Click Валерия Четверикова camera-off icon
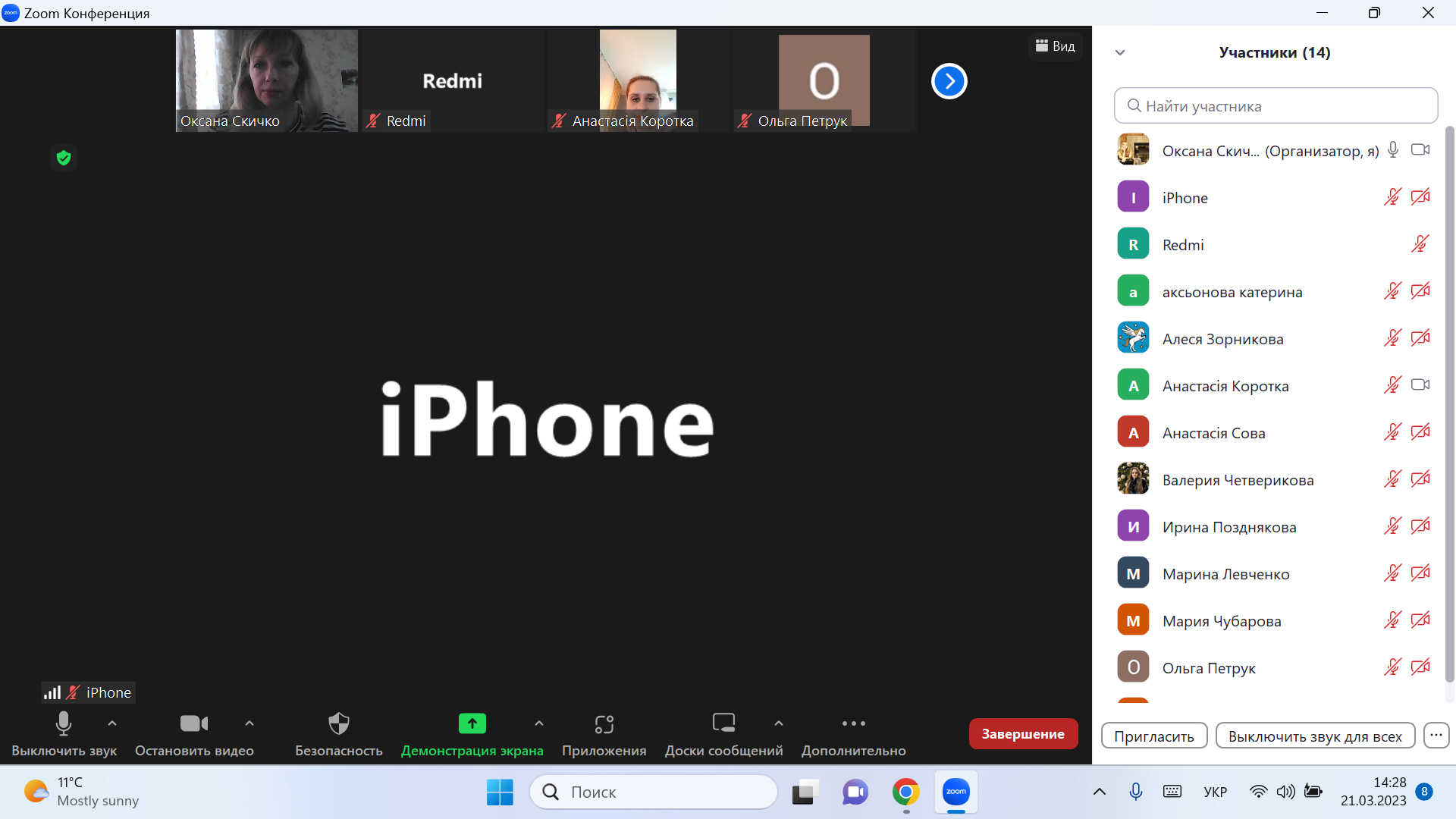Image resolution: width=1456 pixels, height=819 pixels. pyautogui.click(x=1420, y=479)
